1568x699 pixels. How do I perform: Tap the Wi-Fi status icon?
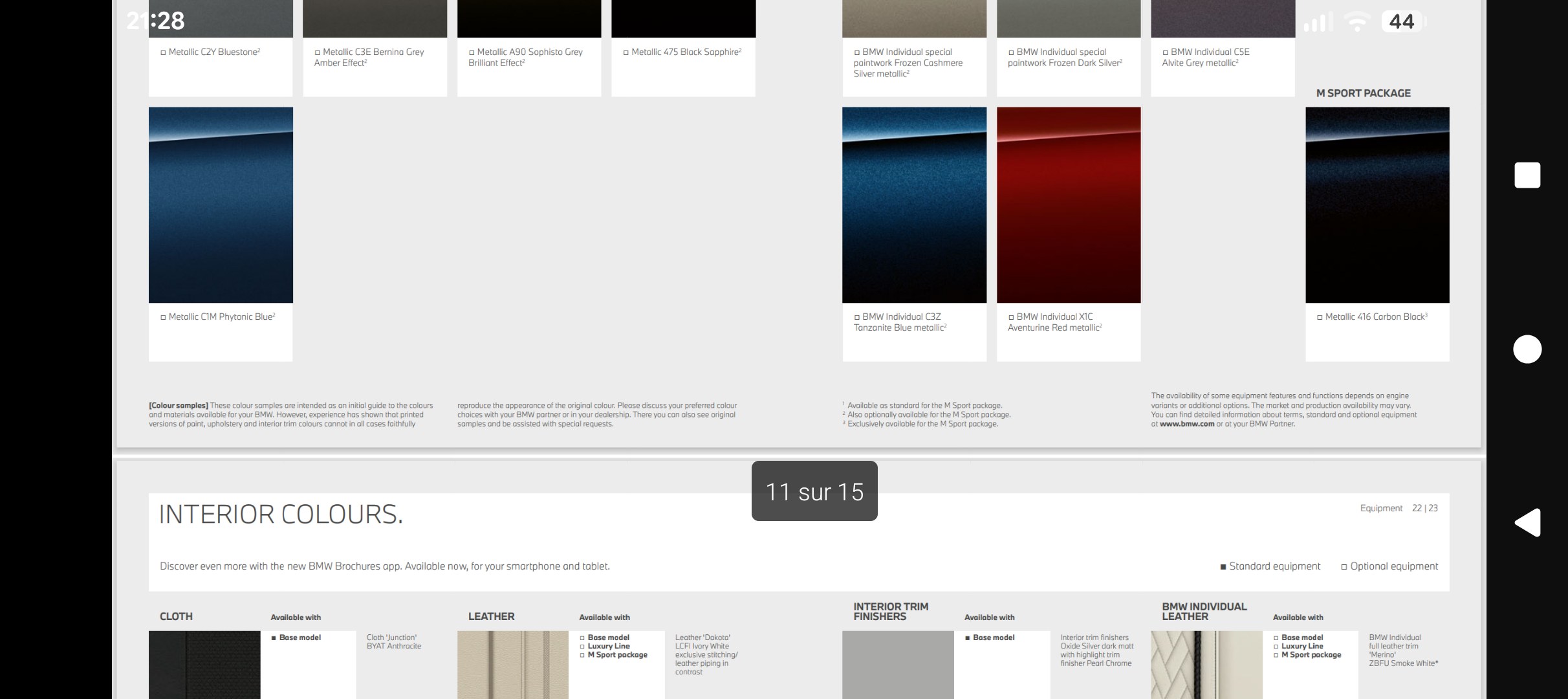pyautogui.click(x=1356, y=22)
